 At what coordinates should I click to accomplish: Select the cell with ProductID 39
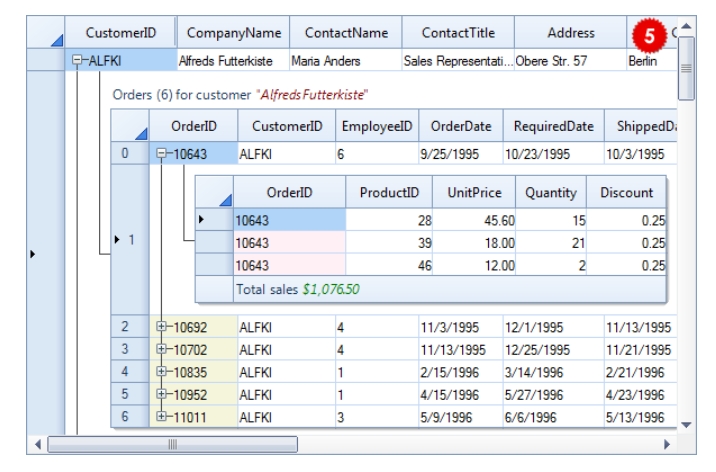click(x=390, y=243)
